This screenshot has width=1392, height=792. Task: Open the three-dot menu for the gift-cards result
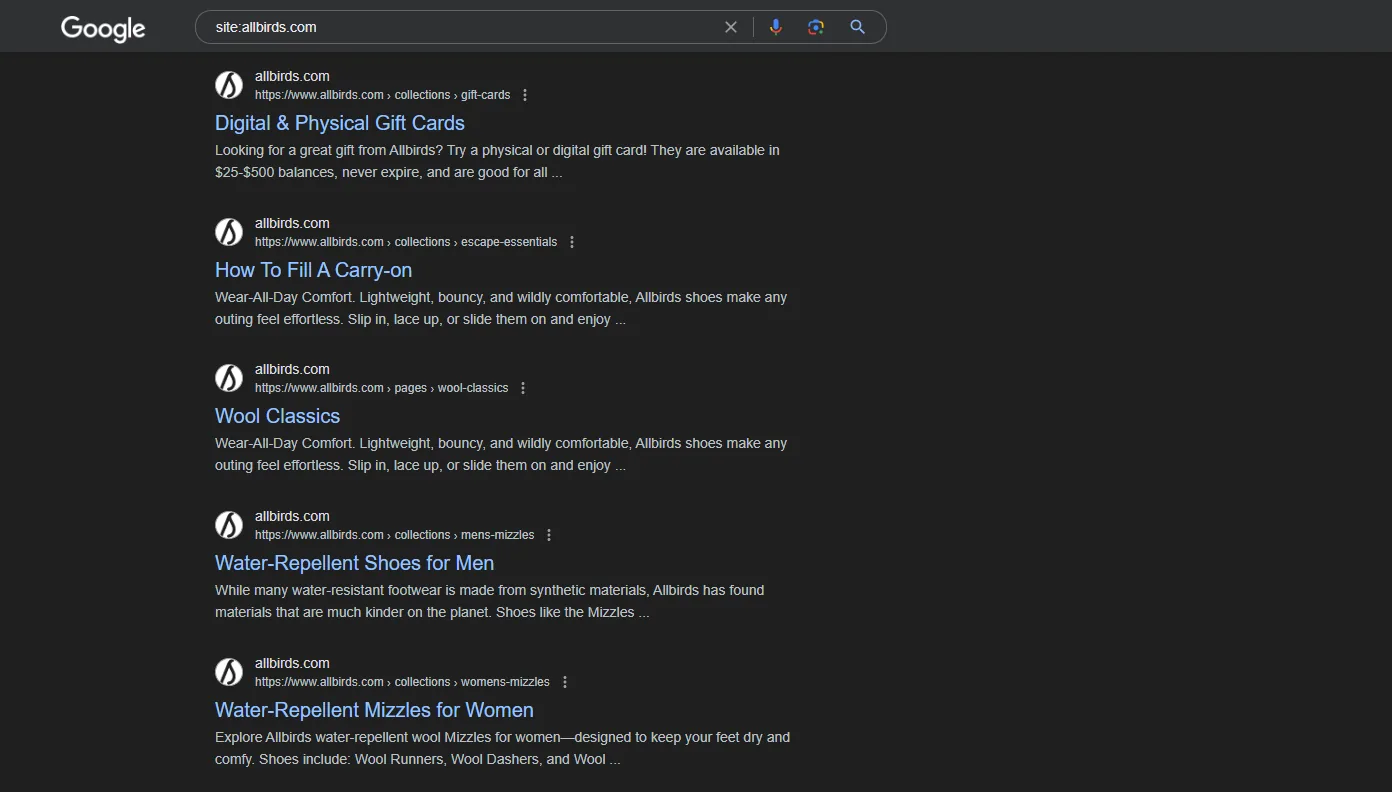point(525,95)
